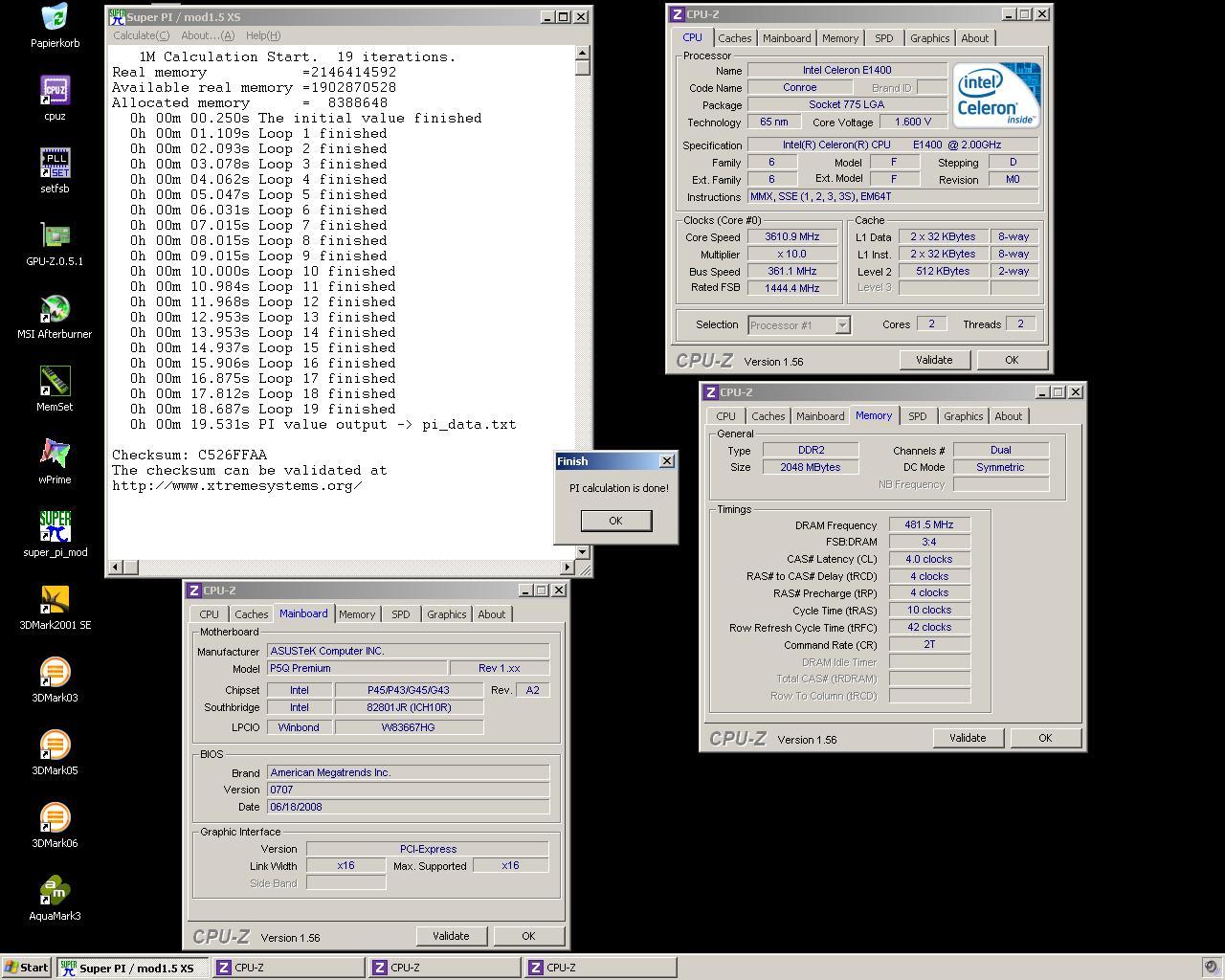Click OK in the CPU-Z Memory window
Image resolution: width=1225 pixels, height=980 pixels.
coord(1044,738)
